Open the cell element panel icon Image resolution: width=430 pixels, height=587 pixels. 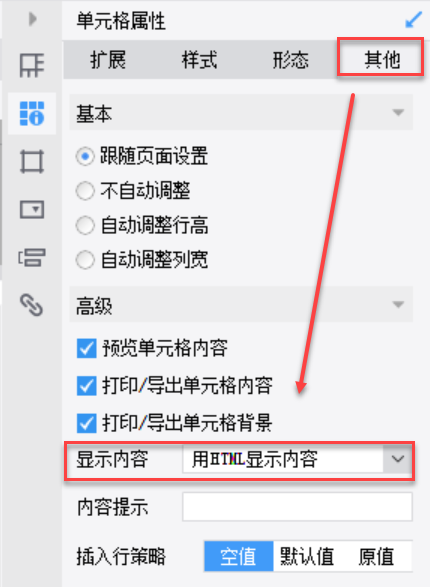click(x=32, y=65)
